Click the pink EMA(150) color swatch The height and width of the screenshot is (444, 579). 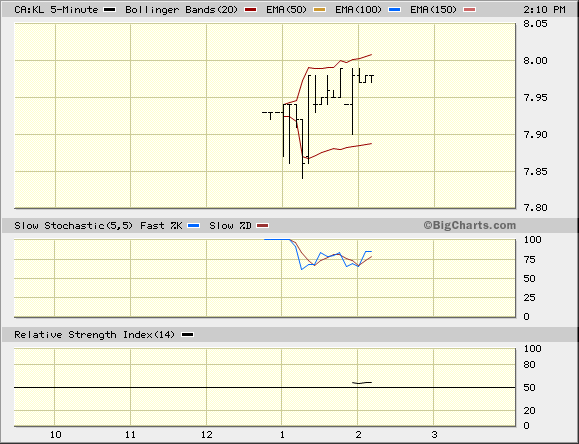pos(469,10)
